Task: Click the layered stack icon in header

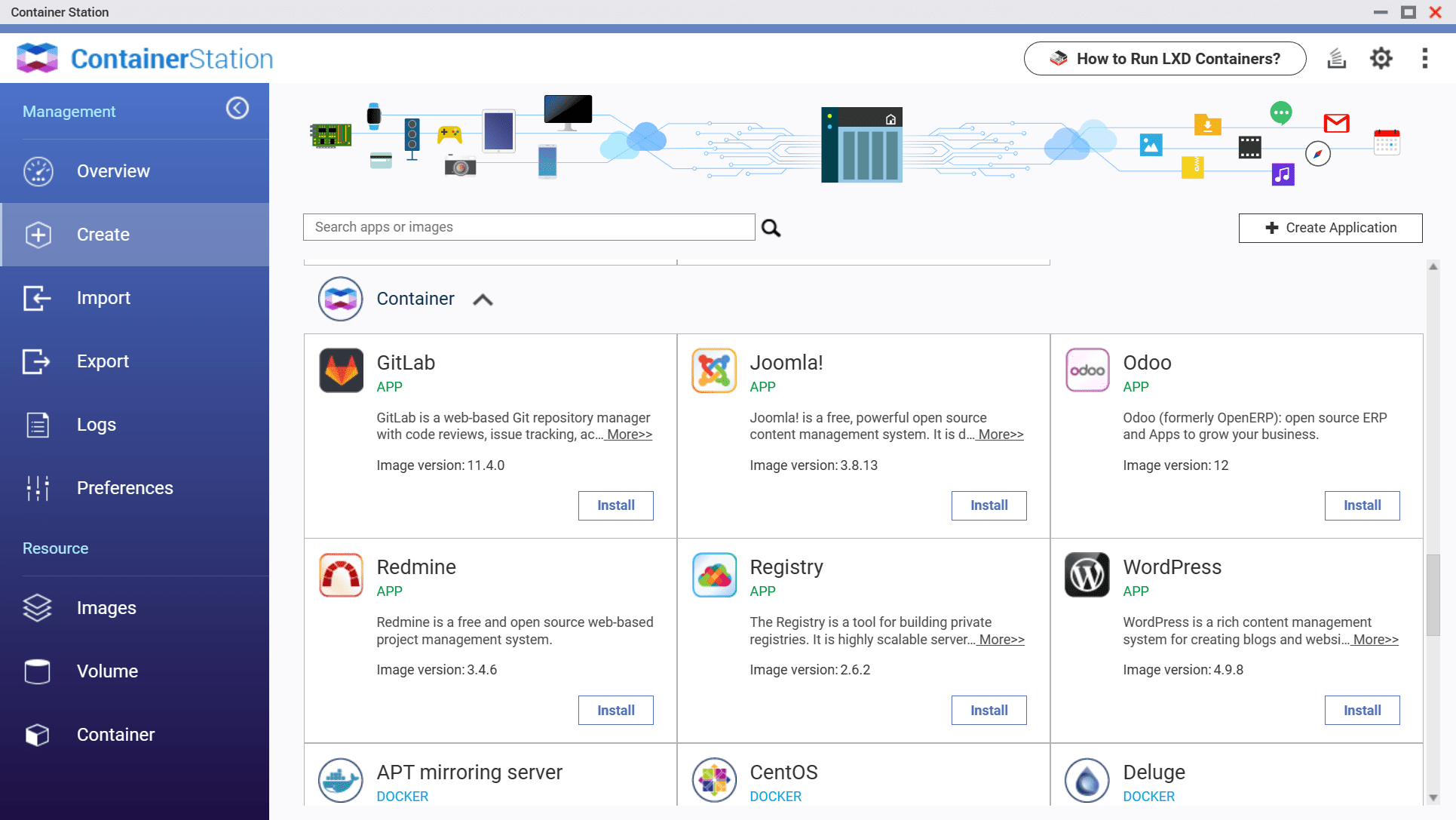Action: (x=1336, y=59)
